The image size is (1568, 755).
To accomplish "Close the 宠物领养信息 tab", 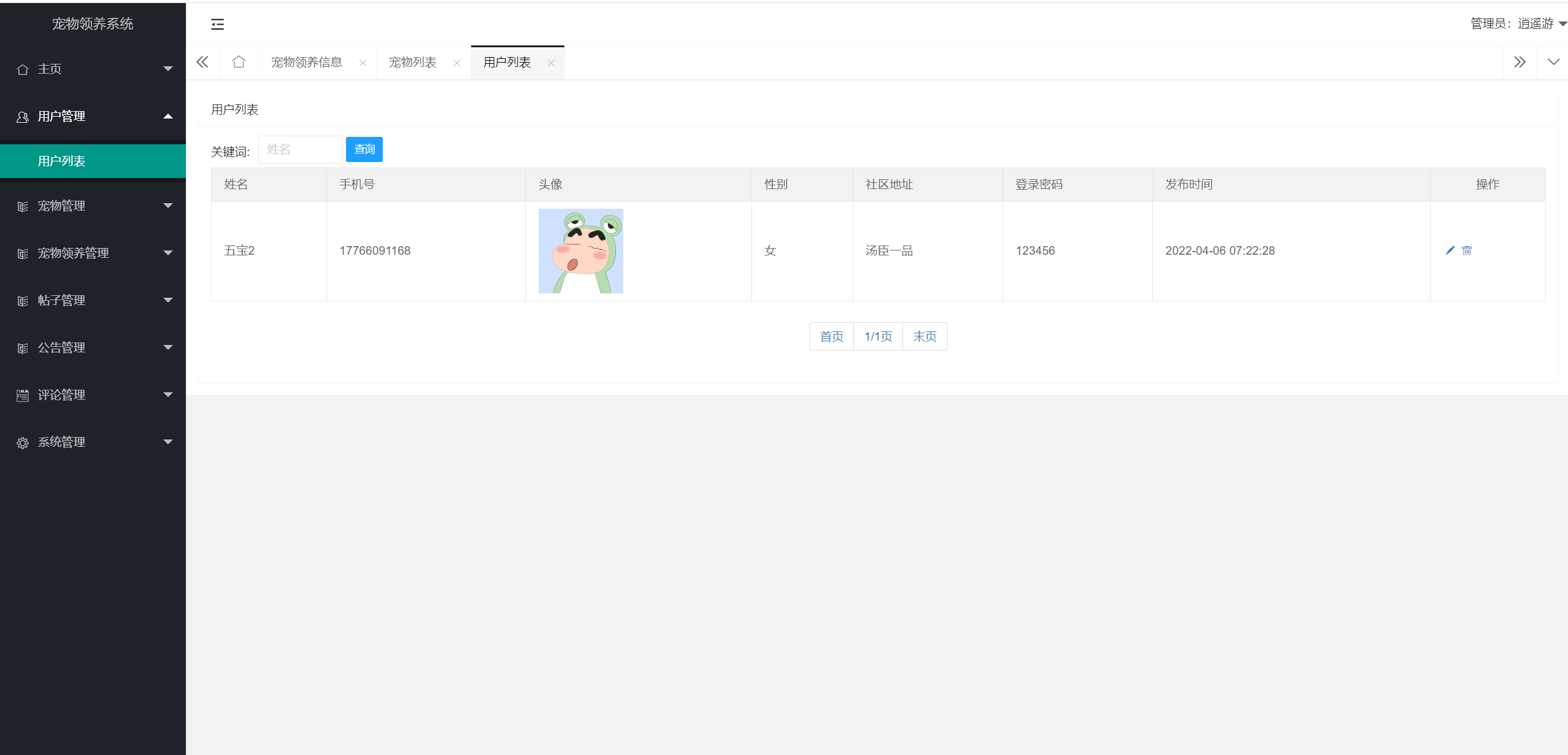I will pyautogui.click(x=363, y=63).
